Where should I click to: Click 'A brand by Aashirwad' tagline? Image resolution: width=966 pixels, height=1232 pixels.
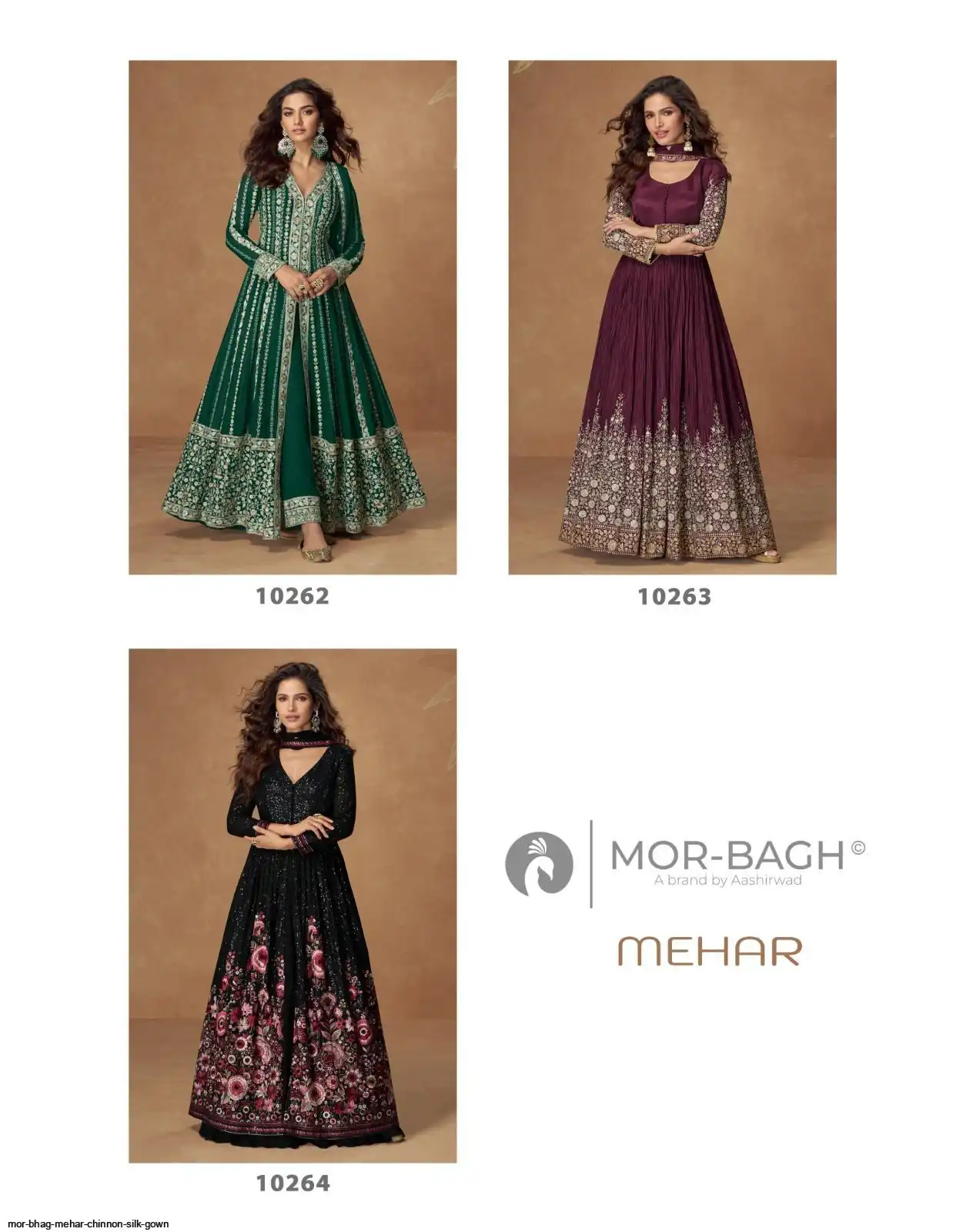[728, 880]
